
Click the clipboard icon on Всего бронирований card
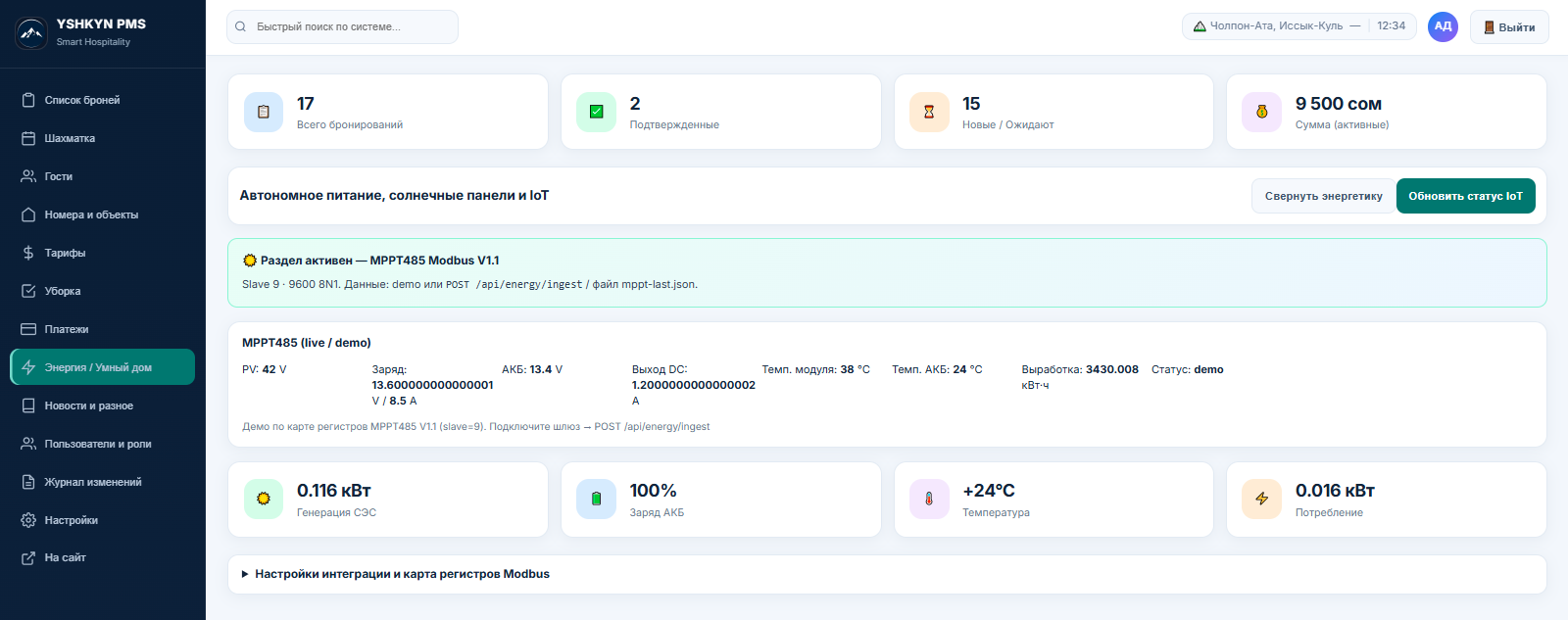(264, 112)
